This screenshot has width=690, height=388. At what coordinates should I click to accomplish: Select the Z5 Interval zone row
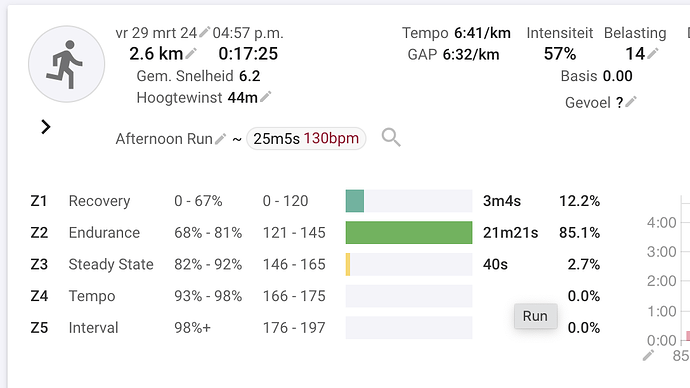coord(315,328)
